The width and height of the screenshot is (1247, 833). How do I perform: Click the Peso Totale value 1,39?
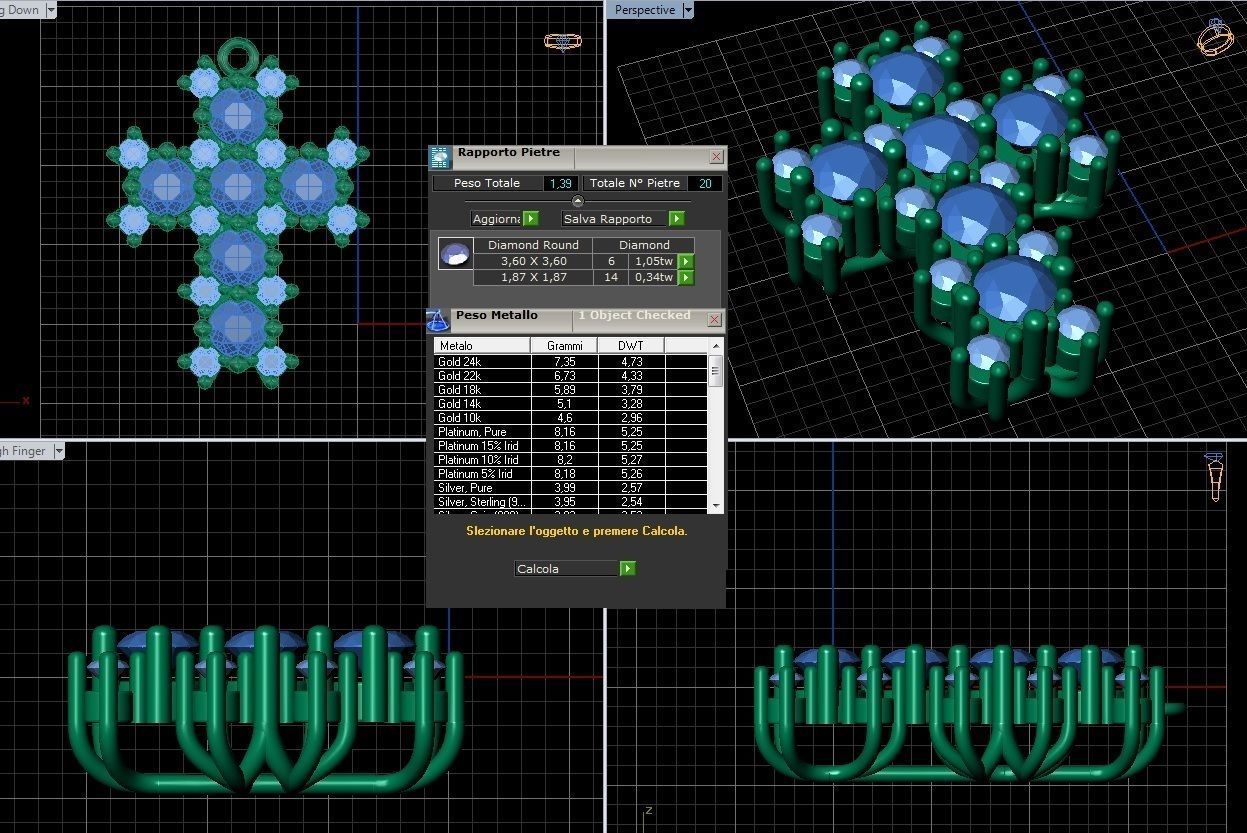pyautogui.click(x=560, y=183)
